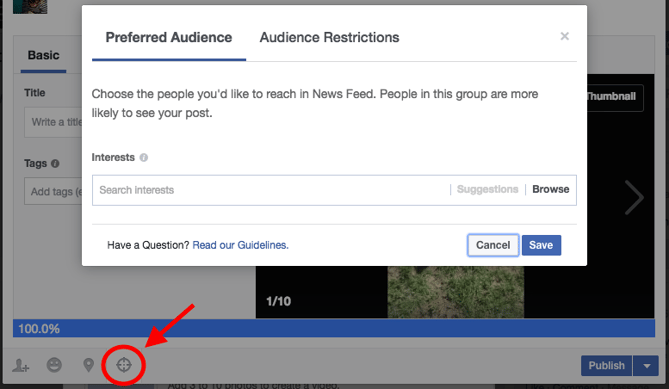Click the Interests info icon
This screenshot has height=389, width=669.
pos(144,157)
